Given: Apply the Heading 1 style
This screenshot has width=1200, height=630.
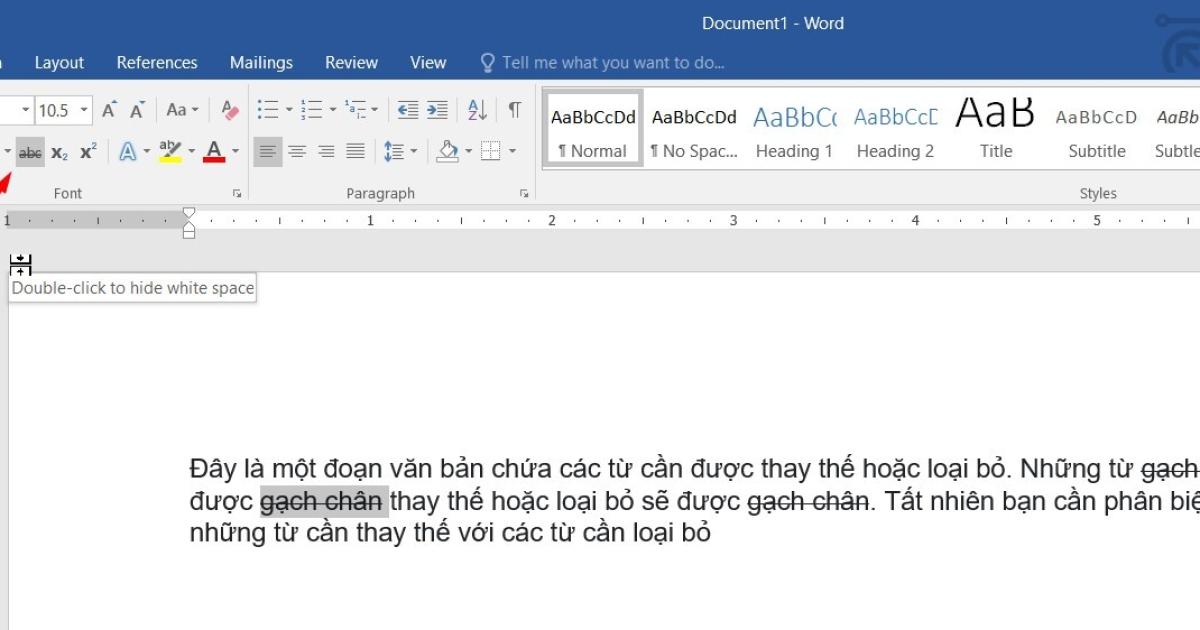Looking at the screenshot, I should (x=793, y=128).
